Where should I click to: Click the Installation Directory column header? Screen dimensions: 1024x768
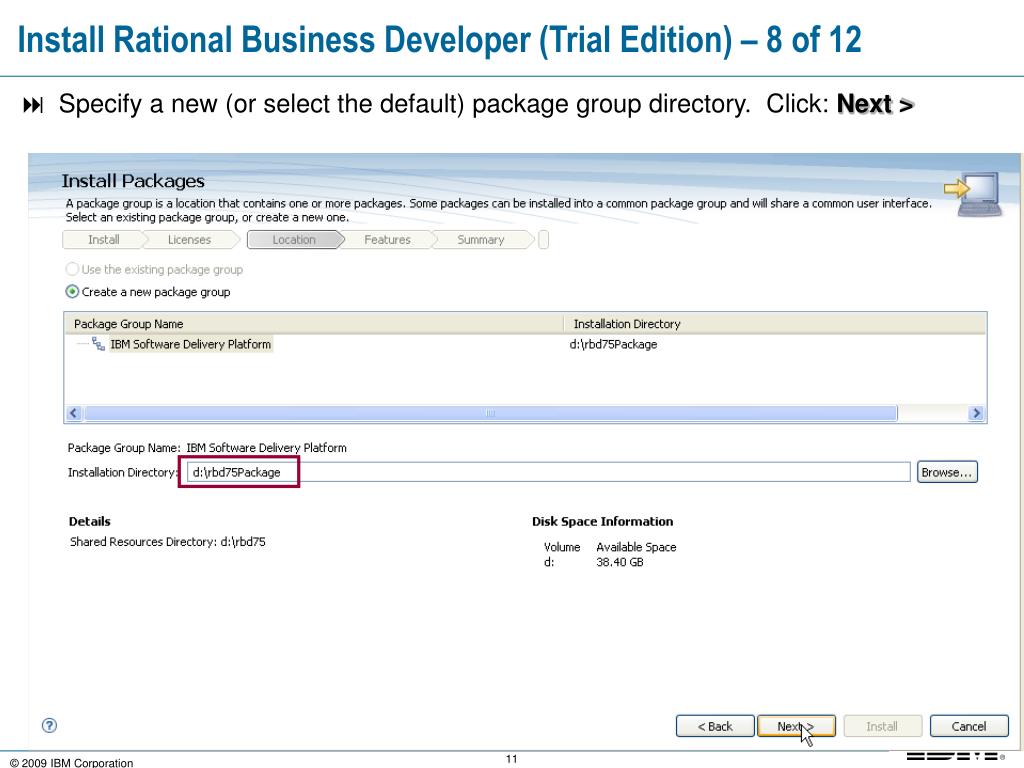(x=776, y=324)
